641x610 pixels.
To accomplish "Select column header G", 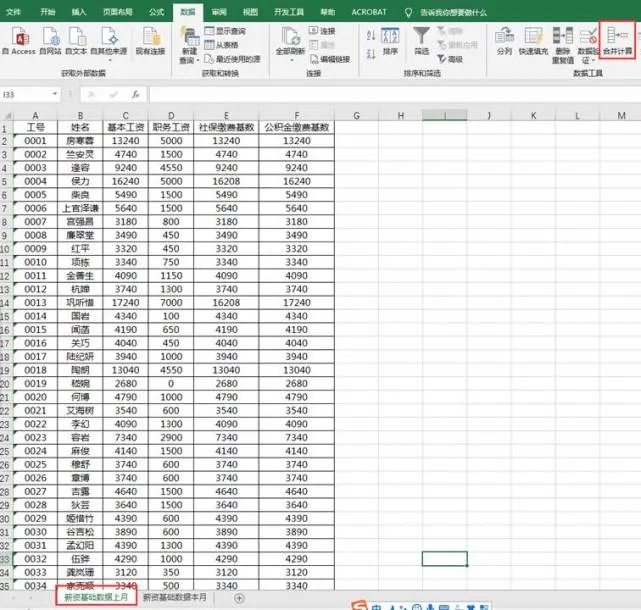I will click(x=356, y=116).
